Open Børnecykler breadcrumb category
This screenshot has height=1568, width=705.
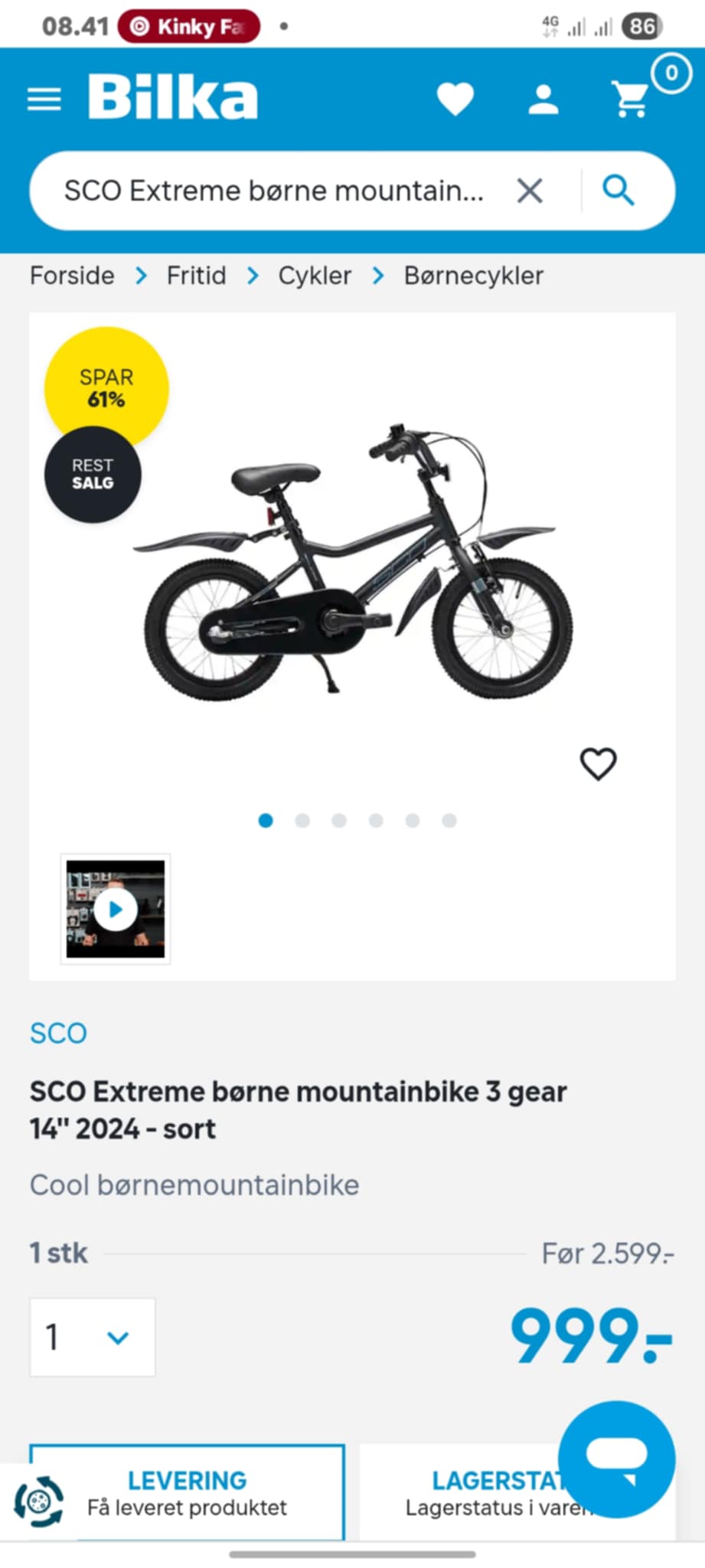tap(473, 276)
